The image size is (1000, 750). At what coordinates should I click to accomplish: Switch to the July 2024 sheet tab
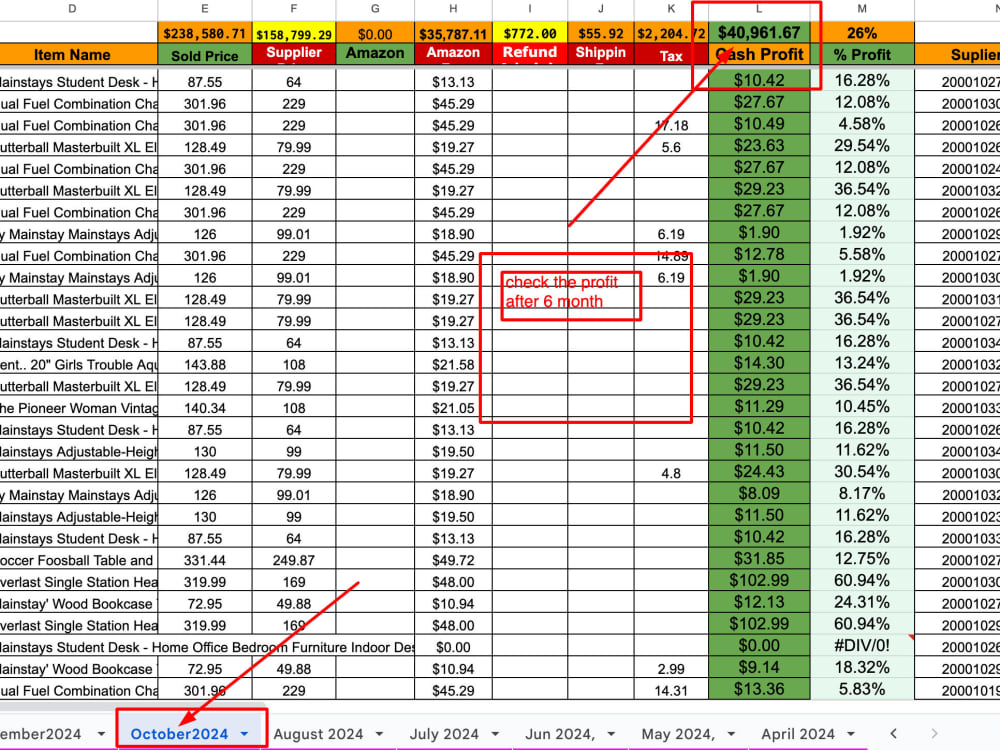(444, 733)
